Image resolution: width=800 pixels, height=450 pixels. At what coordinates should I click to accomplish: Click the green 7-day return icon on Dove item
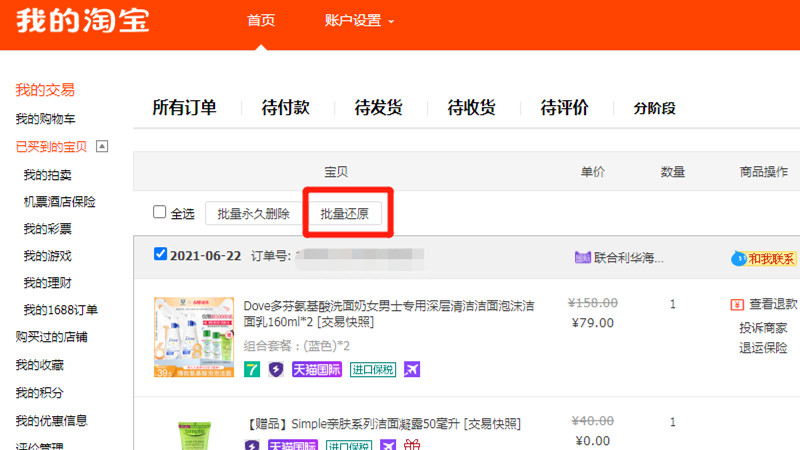pyautogui.click(x=252, y=369)
